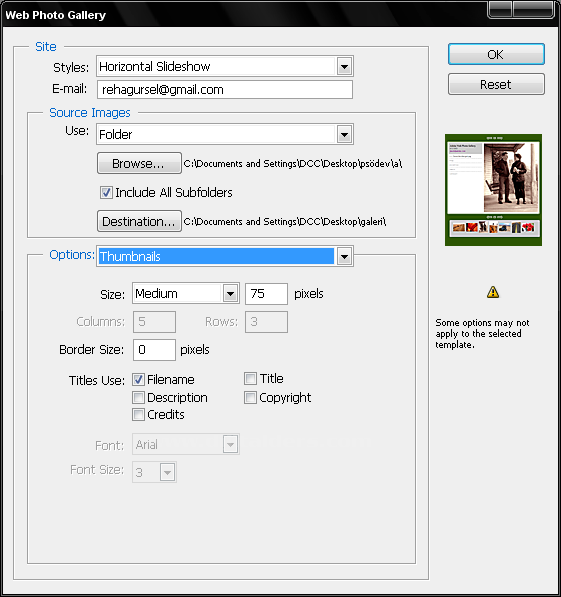Uncheck the Filename checkbox

point(138,379)
